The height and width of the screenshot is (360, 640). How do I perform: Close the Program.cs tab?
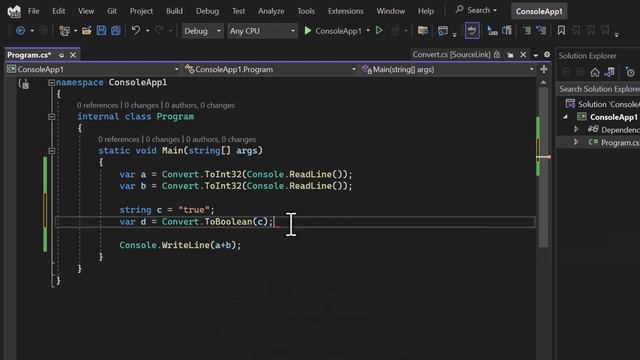[x=73, y=55]
